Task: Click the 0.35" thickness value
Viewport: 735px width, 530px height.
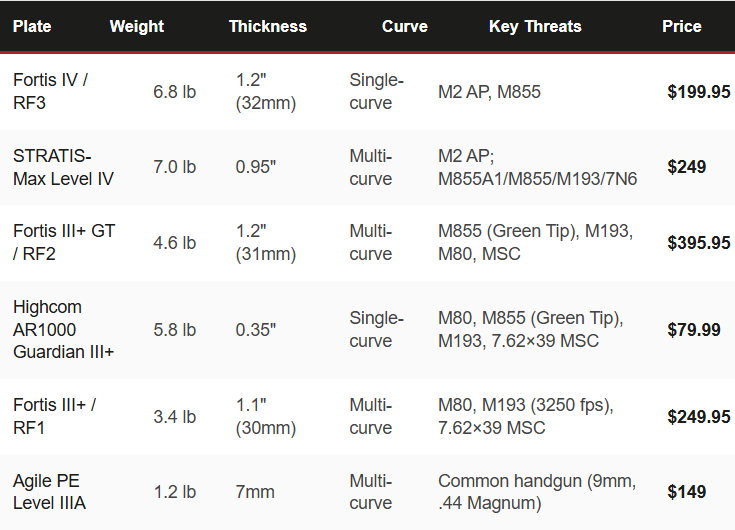Action: pos(257,329)
